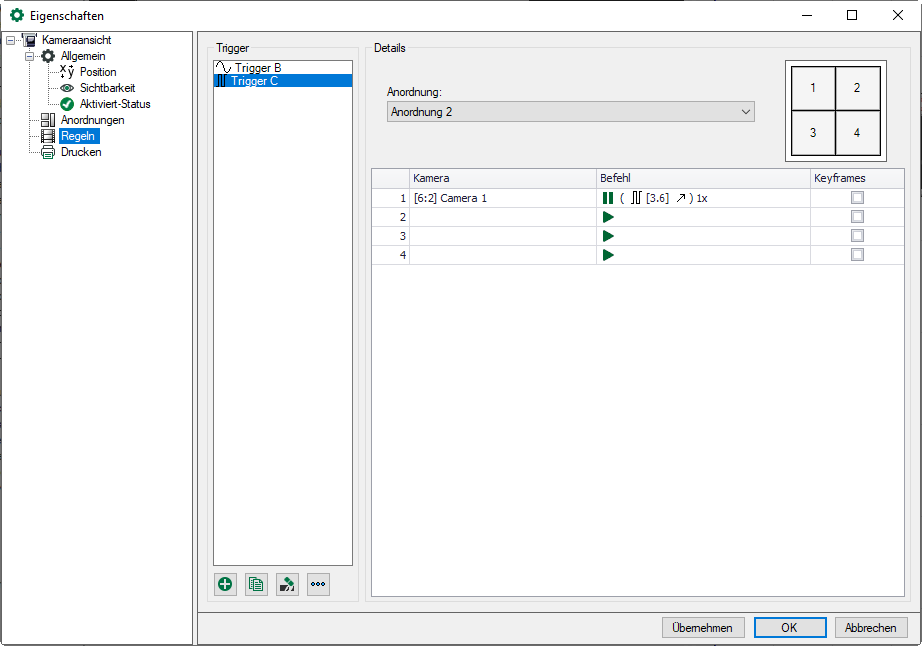Viewport: 922px width, 646px height.
Task: Select Kameraansicht in the tree
Action: [x=76, y=40]
